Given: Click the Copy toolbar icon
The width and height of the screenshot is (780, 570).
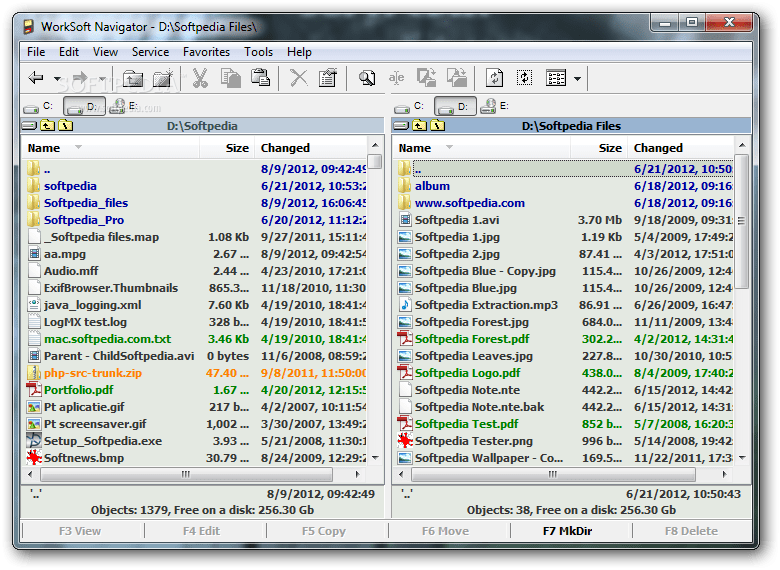Looking at the screenshot, I should point(230,78).
